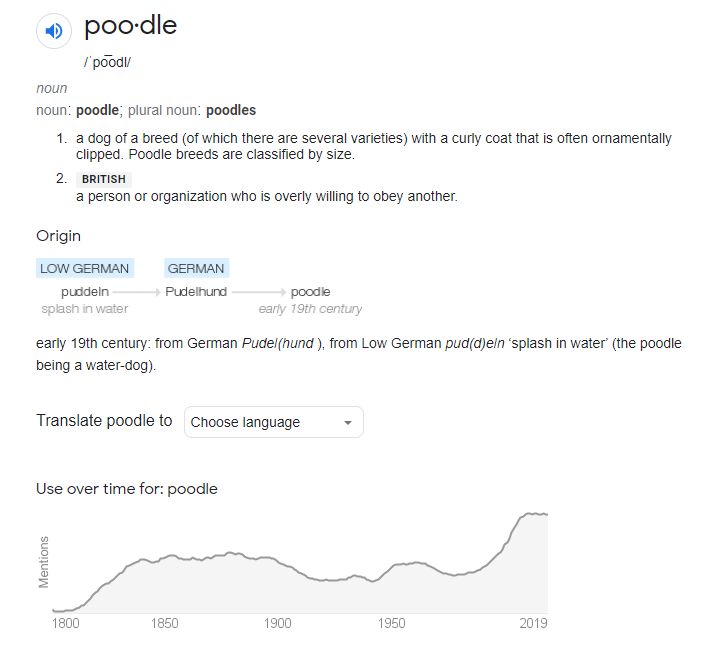Screen dimensions: 712x655
Task: Click the poodle word in origin diagram
Action: [310, 292]
